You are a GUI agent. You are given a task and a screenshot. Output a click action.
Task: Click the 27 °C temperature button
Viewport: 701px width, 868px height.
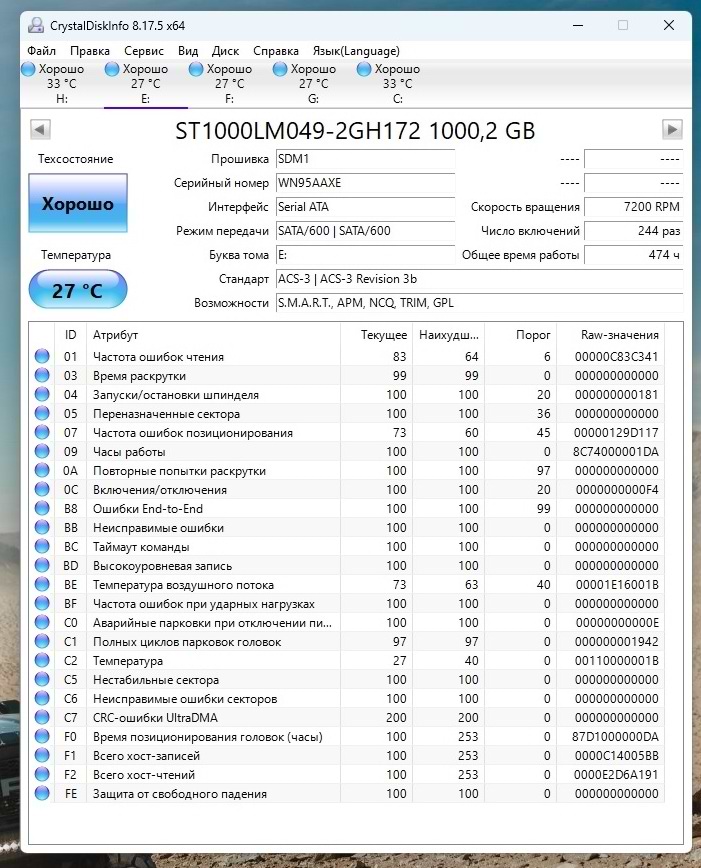78,289
